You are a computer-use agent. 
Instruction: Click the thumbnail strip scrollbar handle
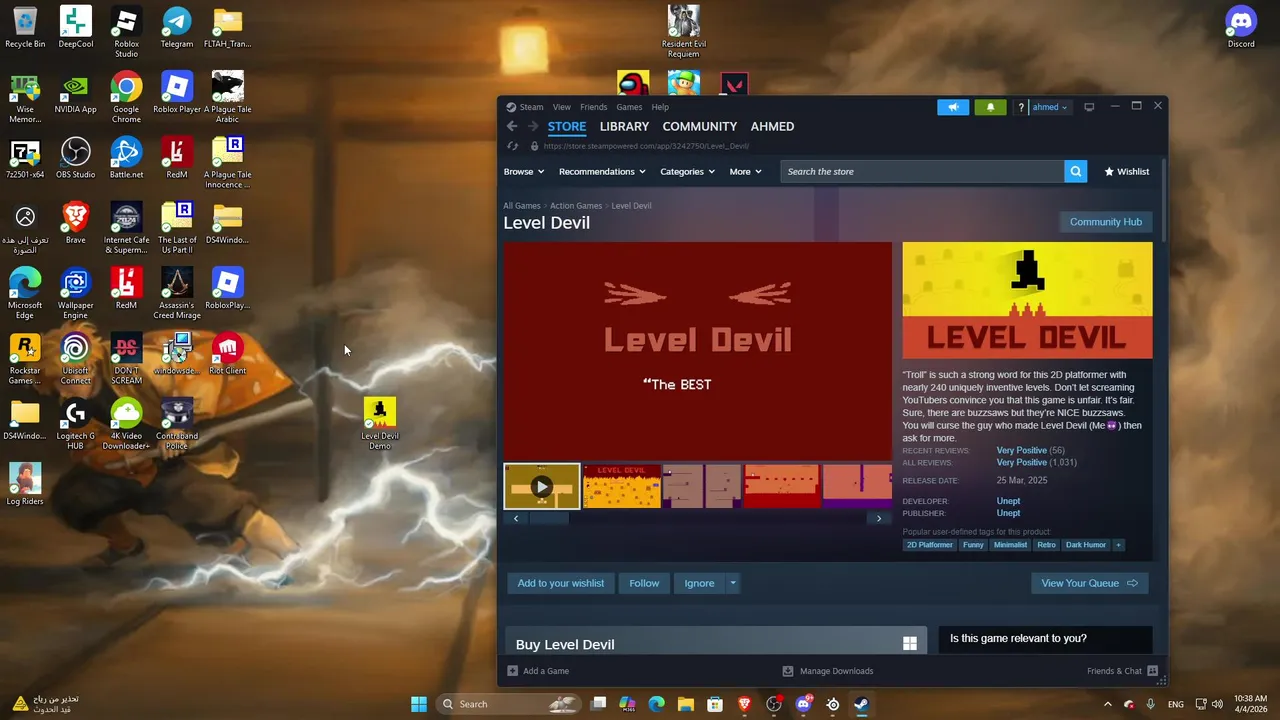click(548, 518)
